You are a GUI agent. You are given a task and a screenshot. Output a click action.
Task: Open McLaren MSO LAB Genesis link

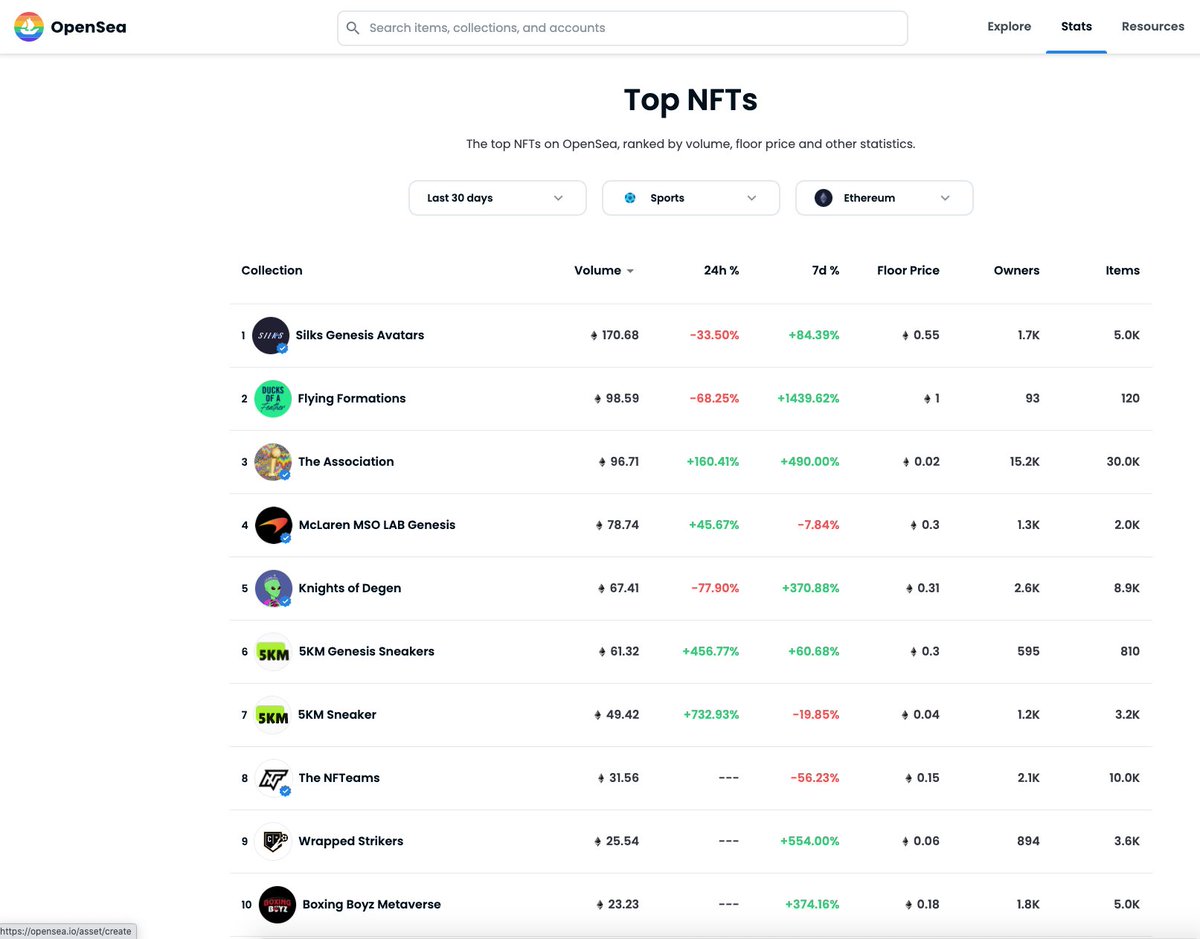pos(377,525)
